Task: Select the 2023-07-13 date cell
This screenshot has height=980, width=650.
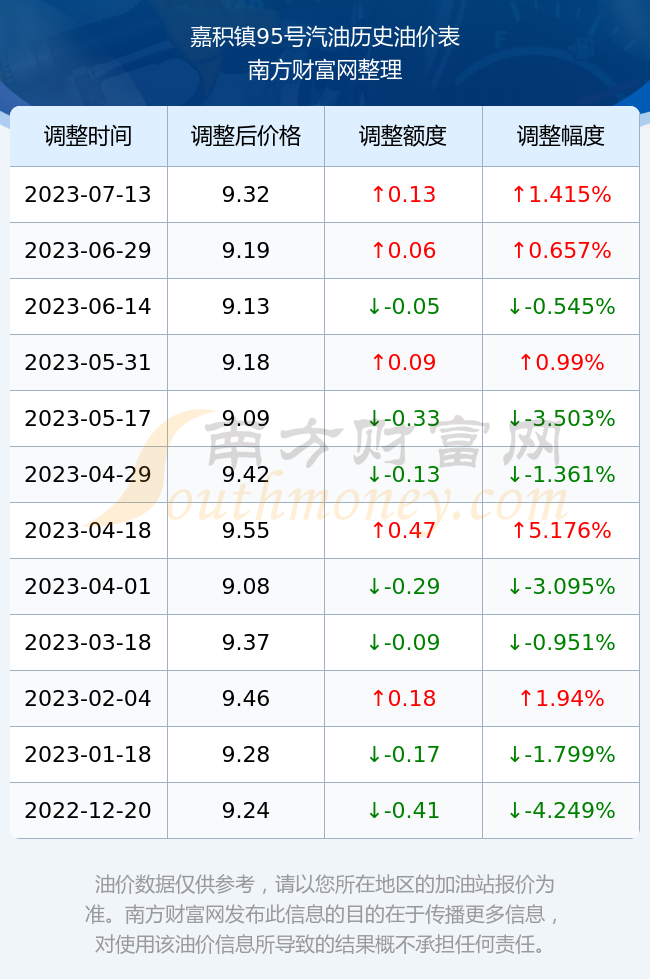Action: (x=88, y=194)
